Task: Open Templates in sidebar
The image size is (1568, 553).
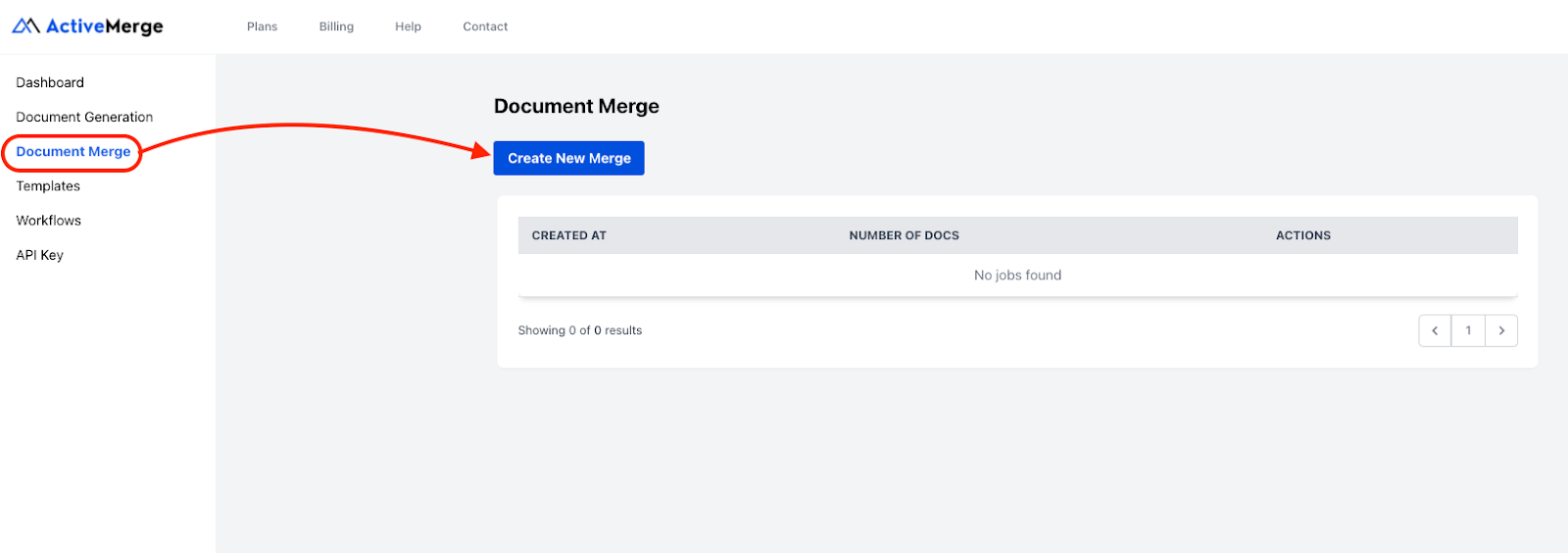Action: click(x=48, y=186)
